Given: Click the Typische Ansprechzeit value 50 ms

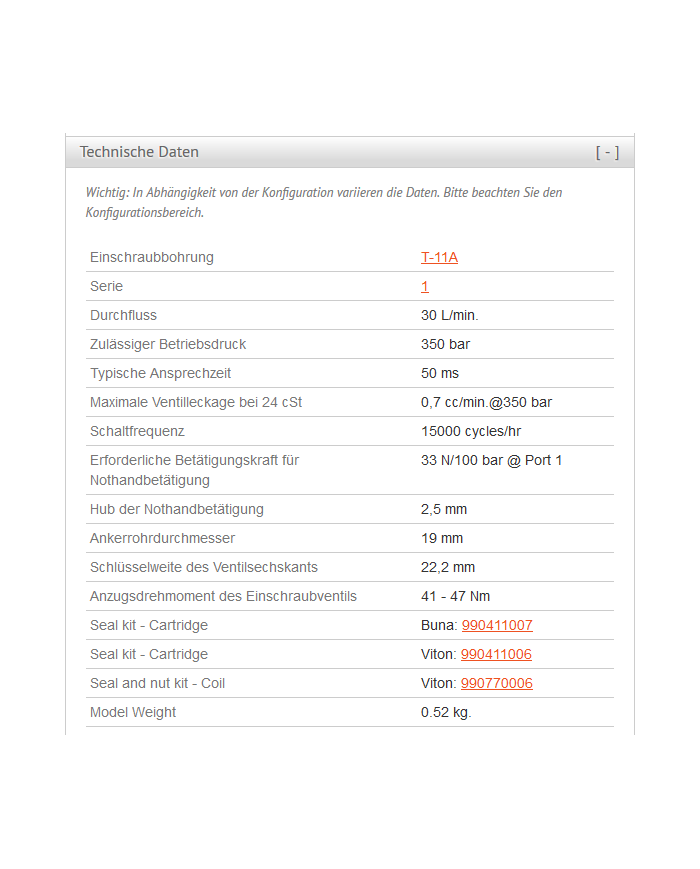Looking at the screenshot, I should (440, 373).
